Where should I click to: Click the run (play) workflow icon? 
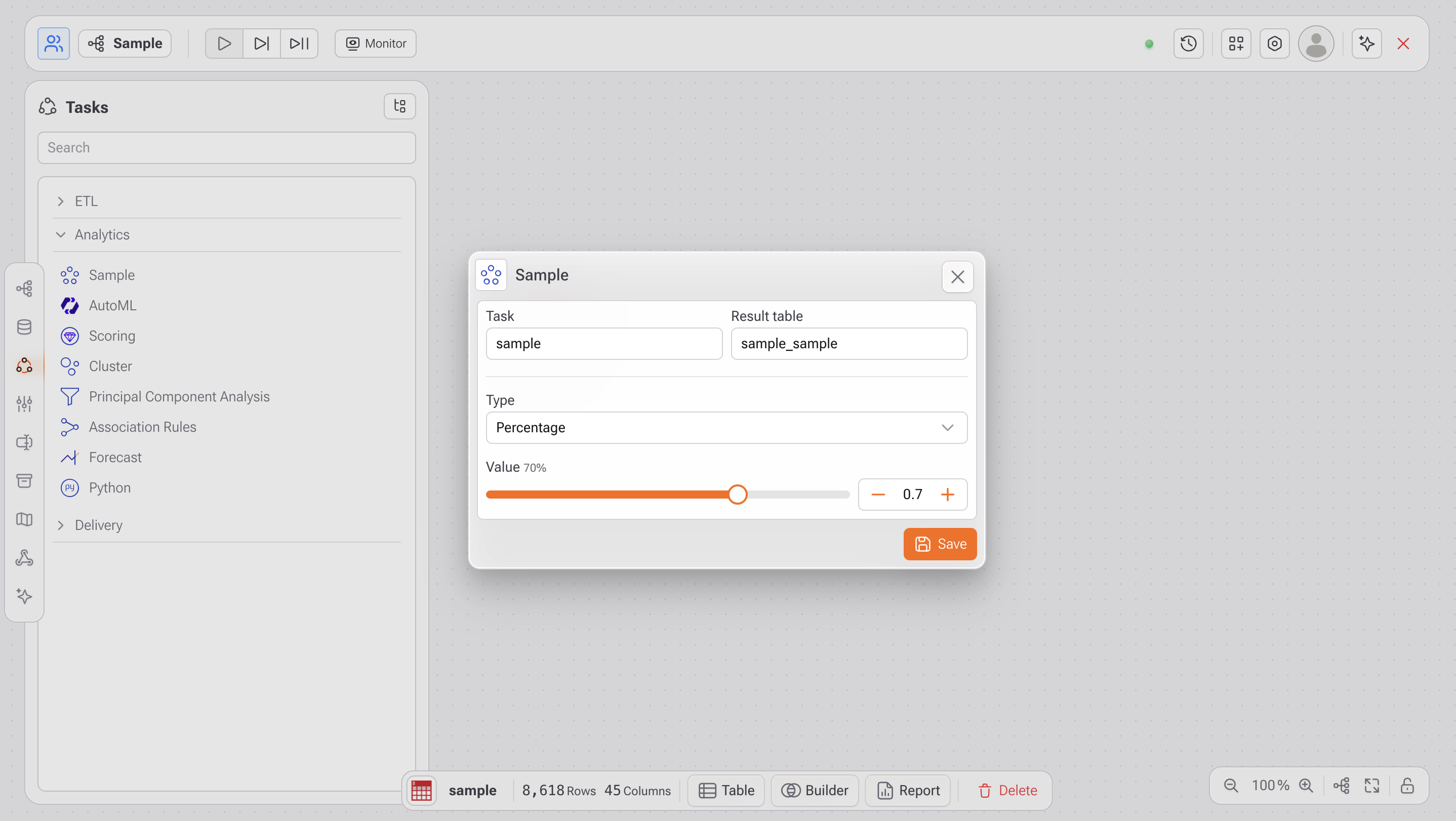pyautogui.click(x=224, y=44)
